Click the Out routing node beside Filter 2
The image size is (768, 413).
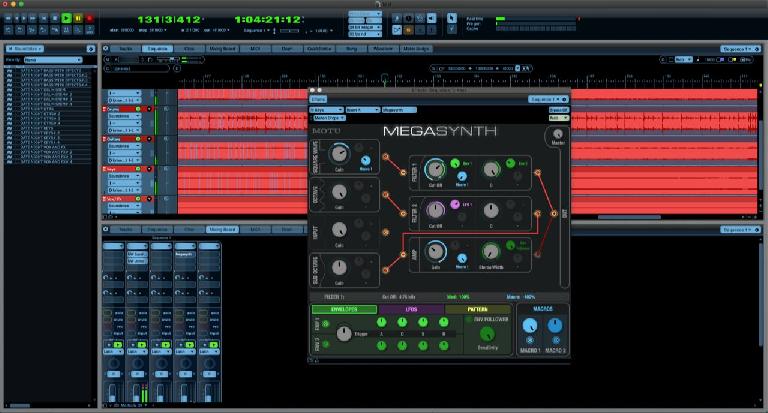coord(554,214)
